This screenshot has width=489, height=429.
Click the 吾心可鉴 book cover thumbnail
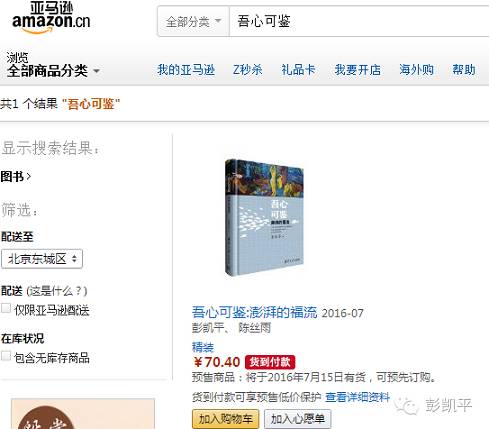(x=264, y=217)
